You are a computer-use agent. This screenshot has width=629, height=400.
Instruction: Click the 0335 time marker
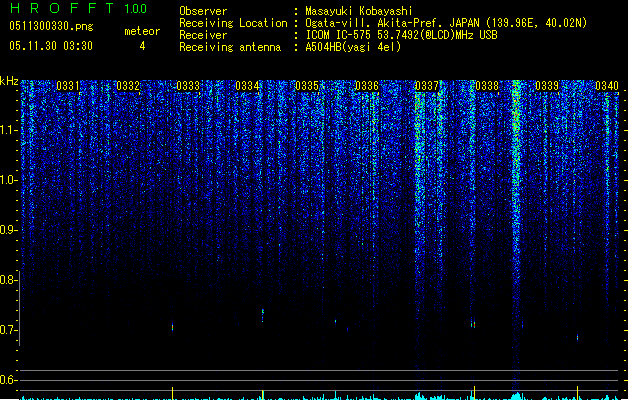pos(307,86)
